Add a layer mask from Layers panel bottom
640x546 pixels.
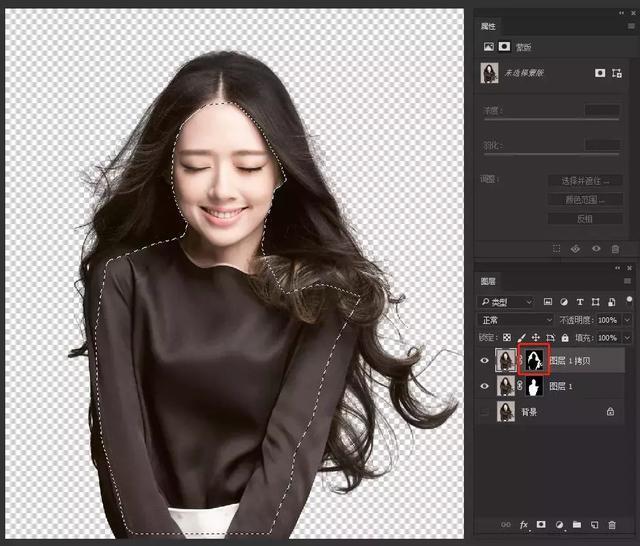(x=540, y=524)
